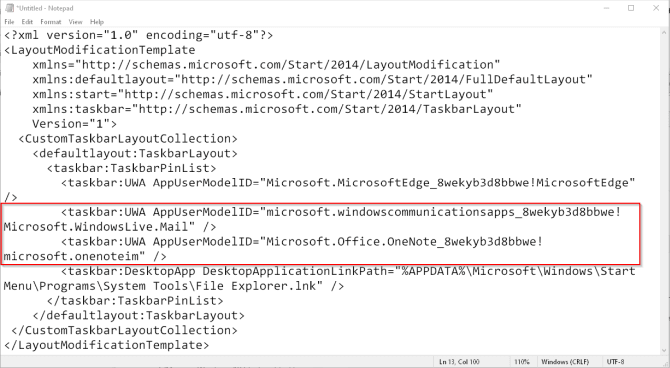Maximize the Notepad window

point(631,8)
